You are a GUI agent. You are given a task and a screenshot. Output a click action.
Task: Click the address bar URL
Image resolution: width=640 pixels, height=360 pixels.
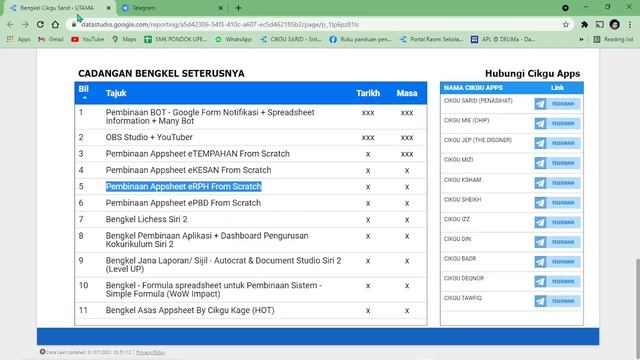coord(220,24)
